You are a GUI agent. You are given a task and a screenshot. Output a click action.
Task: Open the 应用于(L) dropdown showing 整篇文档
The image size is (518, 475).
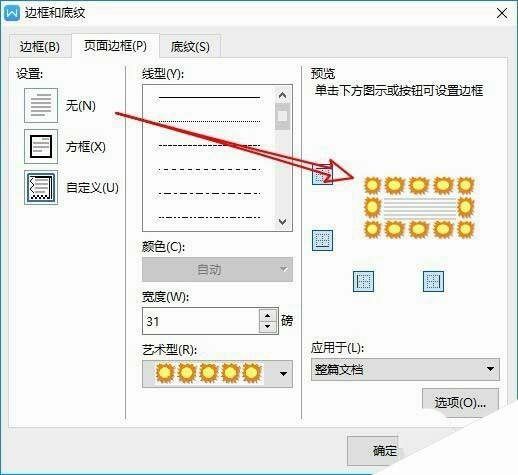coord(405,369)
